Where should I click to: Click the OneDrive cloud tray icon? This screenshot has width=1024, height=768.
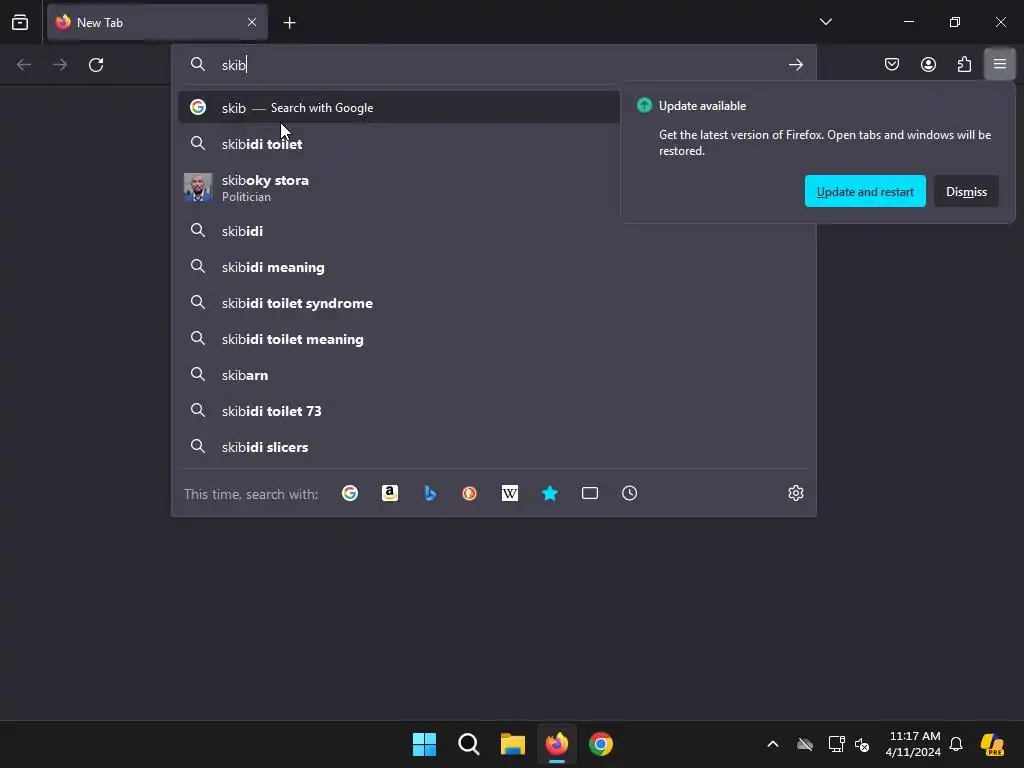[x=805, y=744]
